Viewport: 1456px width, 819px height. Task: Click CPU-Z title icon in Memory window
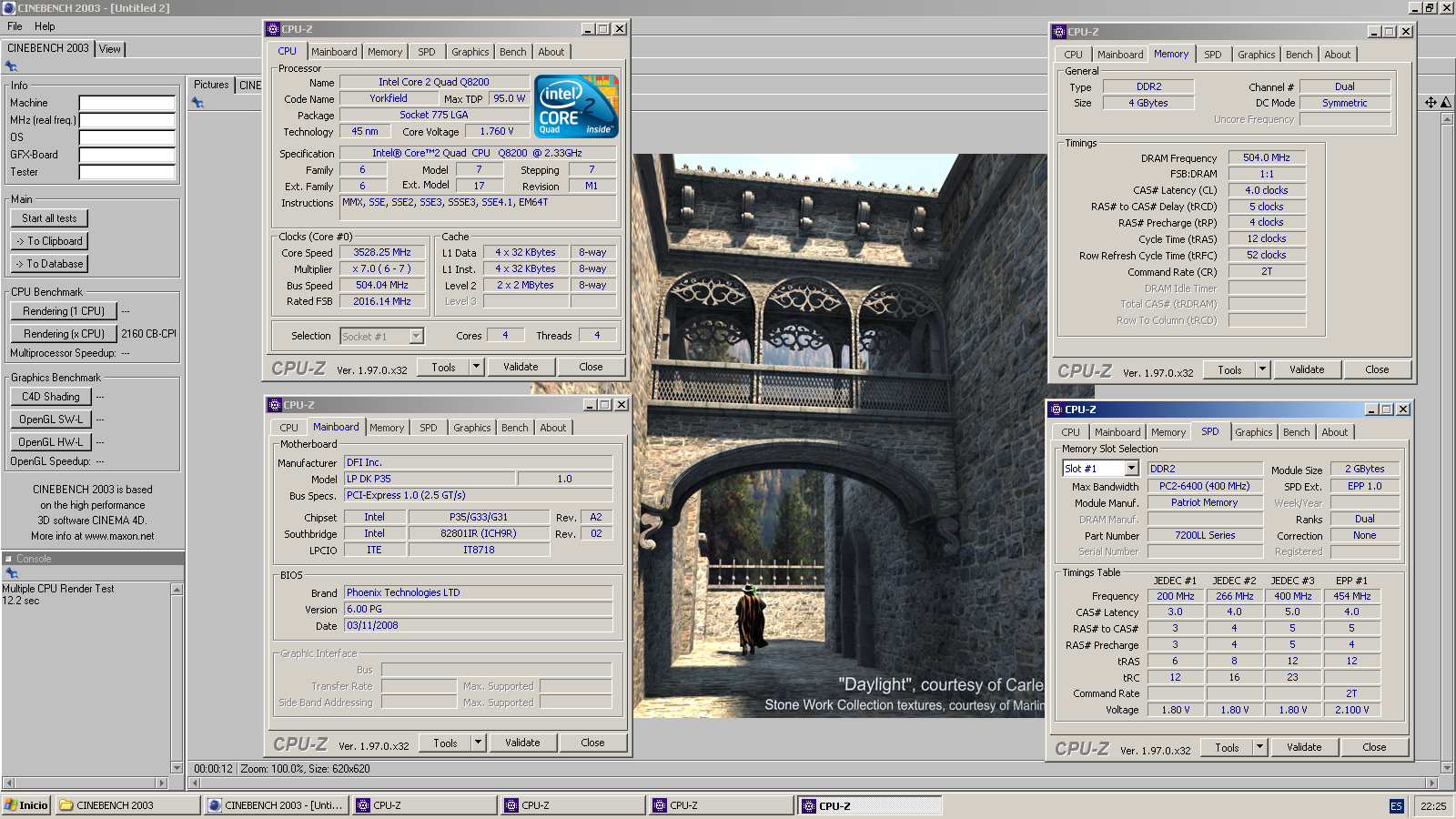pos(1059,32)
